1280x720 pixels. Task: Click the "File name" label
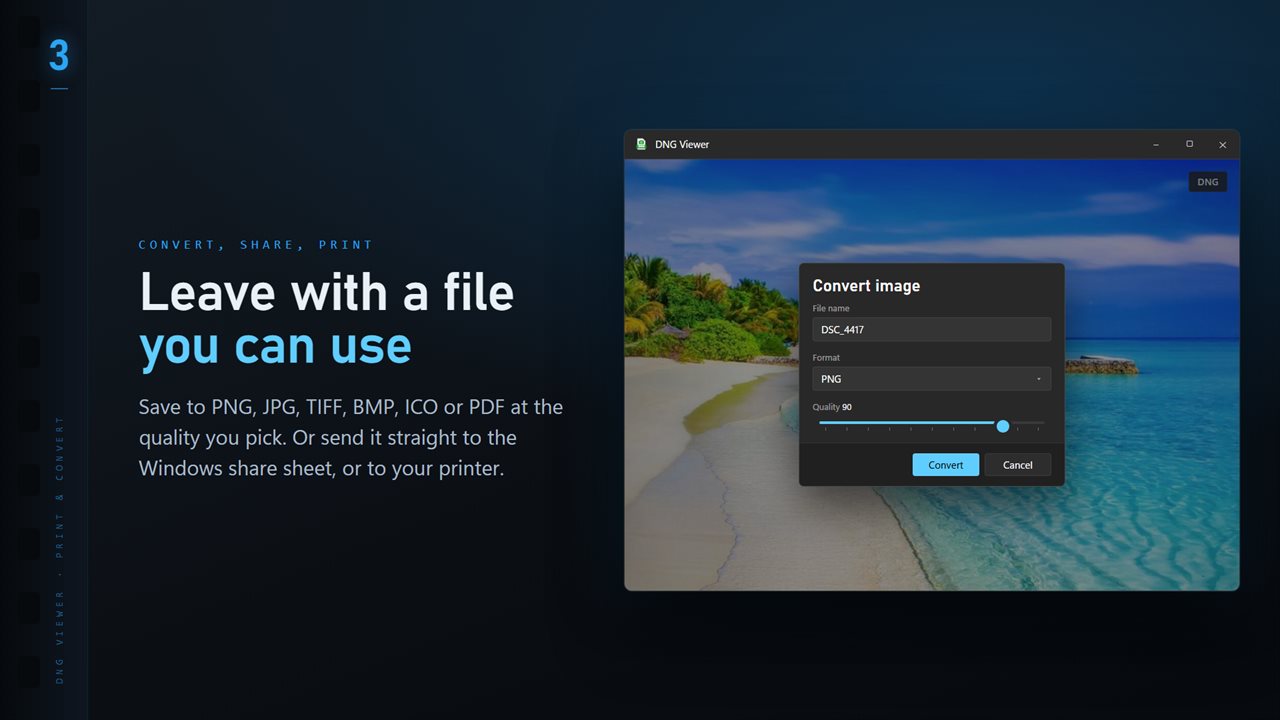pyautogui.click(x=831, y=308)
